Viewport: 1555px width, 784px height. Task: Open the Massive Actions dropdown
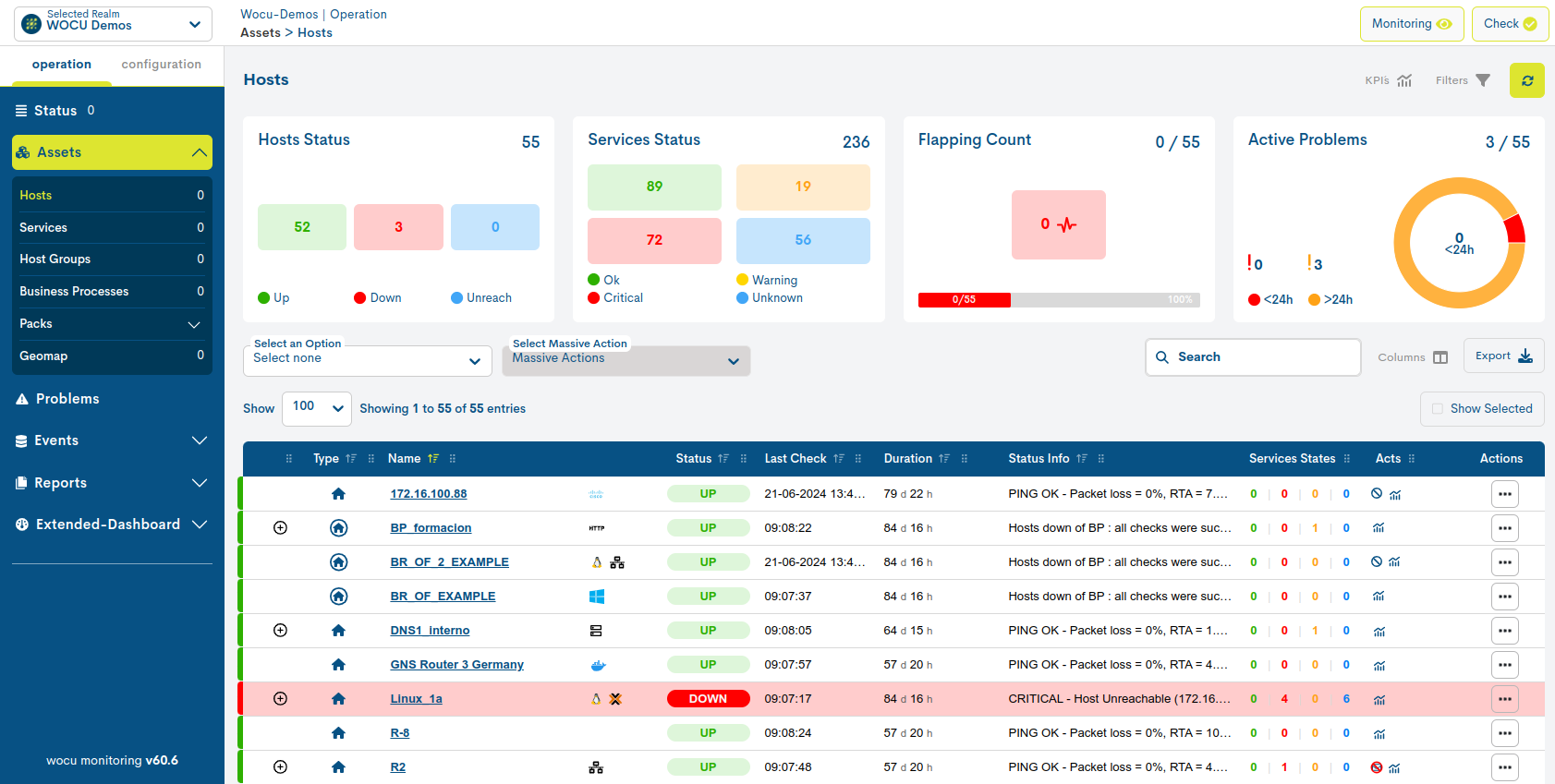[626, 360]
